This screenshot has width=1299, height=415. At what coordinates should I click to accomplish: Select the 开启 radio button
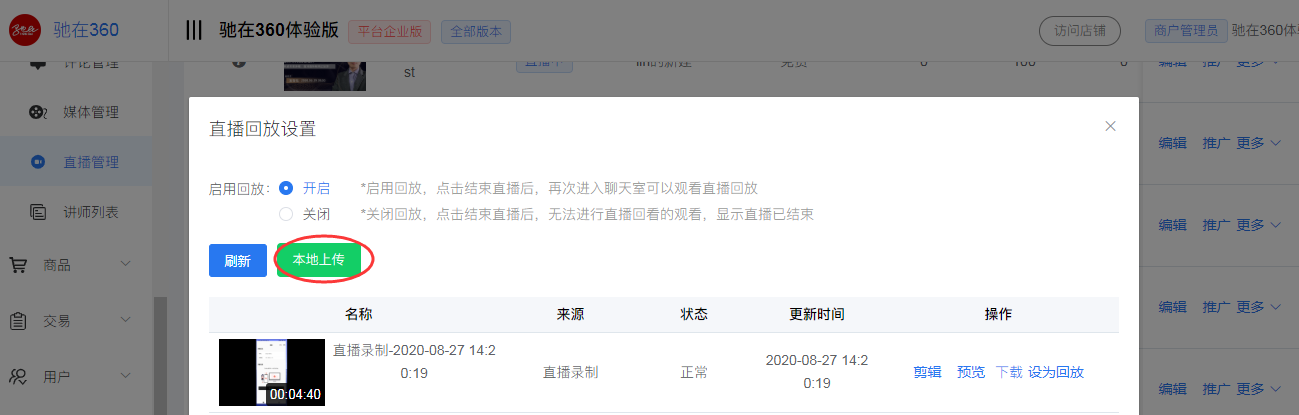click(286, 188)
